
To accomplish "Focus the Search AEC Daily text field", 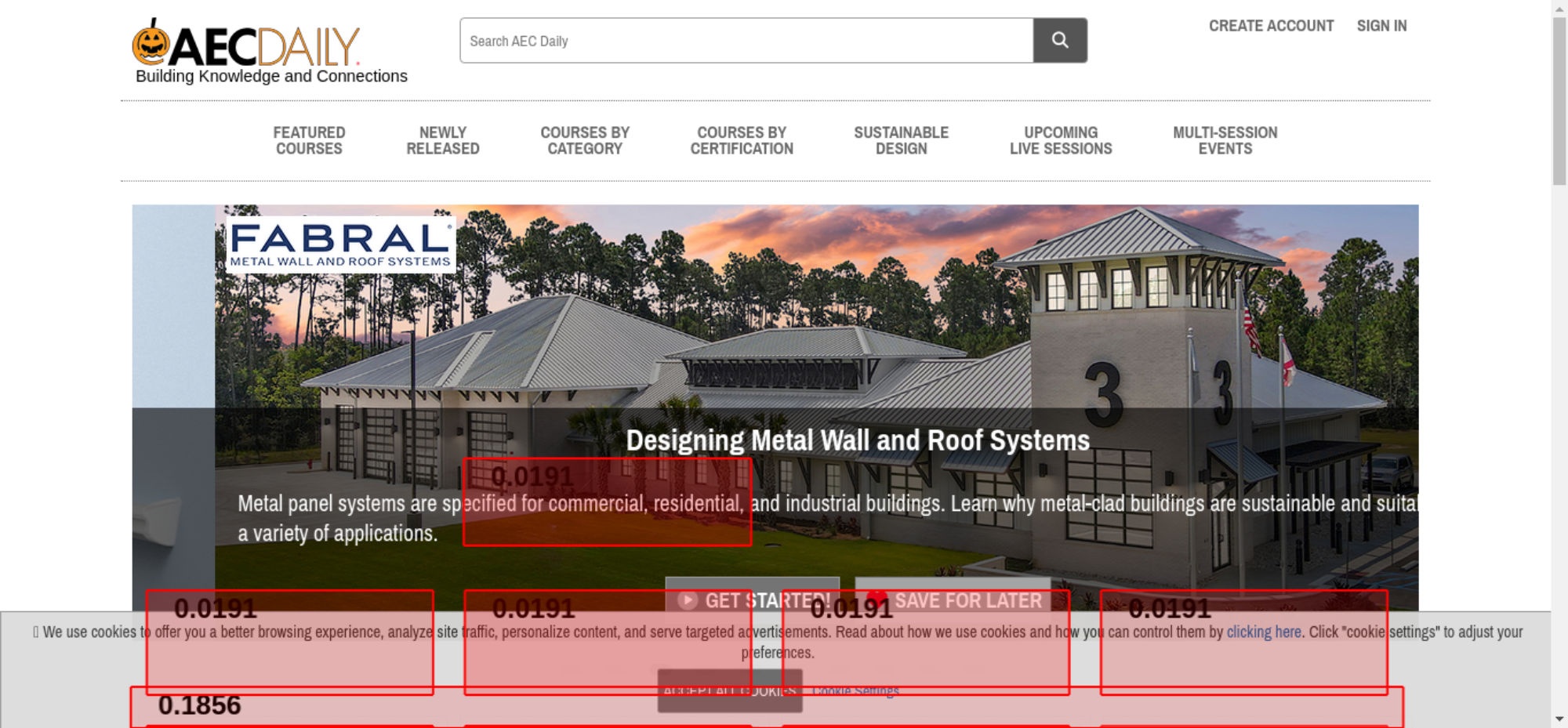I will pyautogui.click(x=746, y=41).
